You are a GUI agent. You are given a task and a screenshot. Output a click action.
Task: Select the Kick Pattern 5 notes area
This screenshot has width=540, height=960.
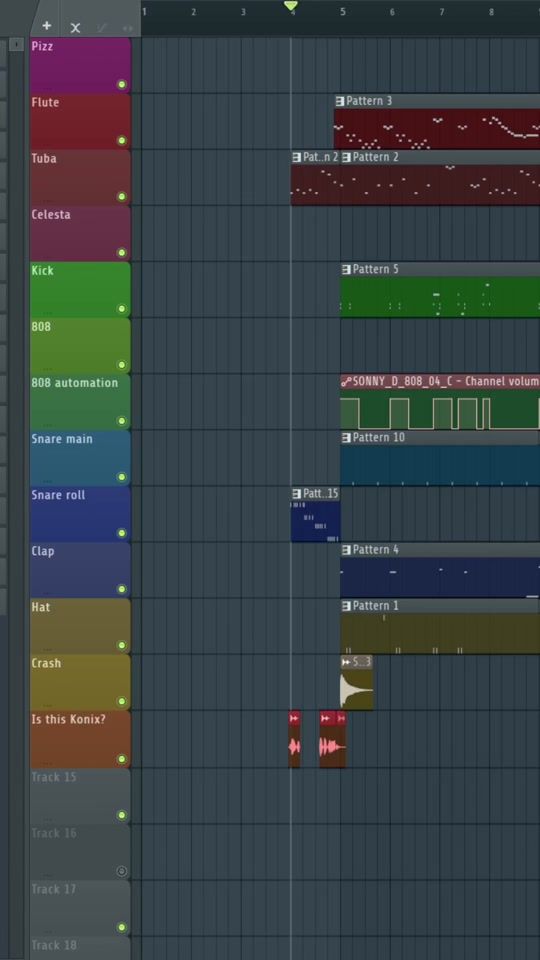(440, 298)
